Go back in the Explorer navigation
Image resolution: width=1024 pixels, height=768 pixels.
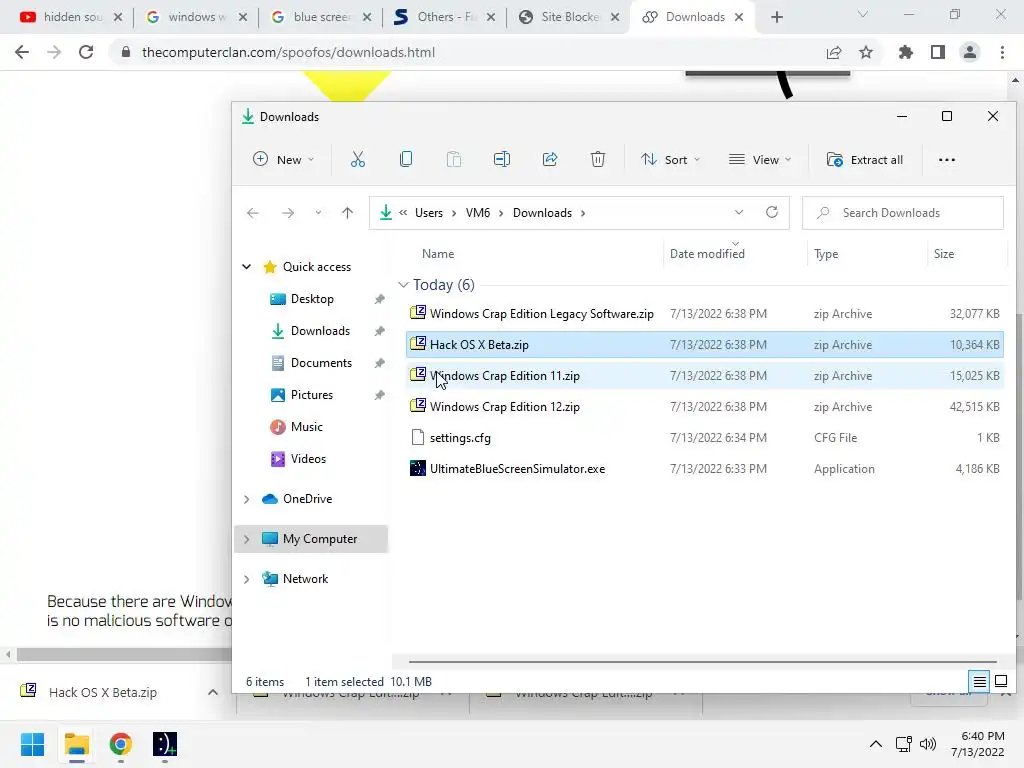pyautogui.click(x=253, y=213)
